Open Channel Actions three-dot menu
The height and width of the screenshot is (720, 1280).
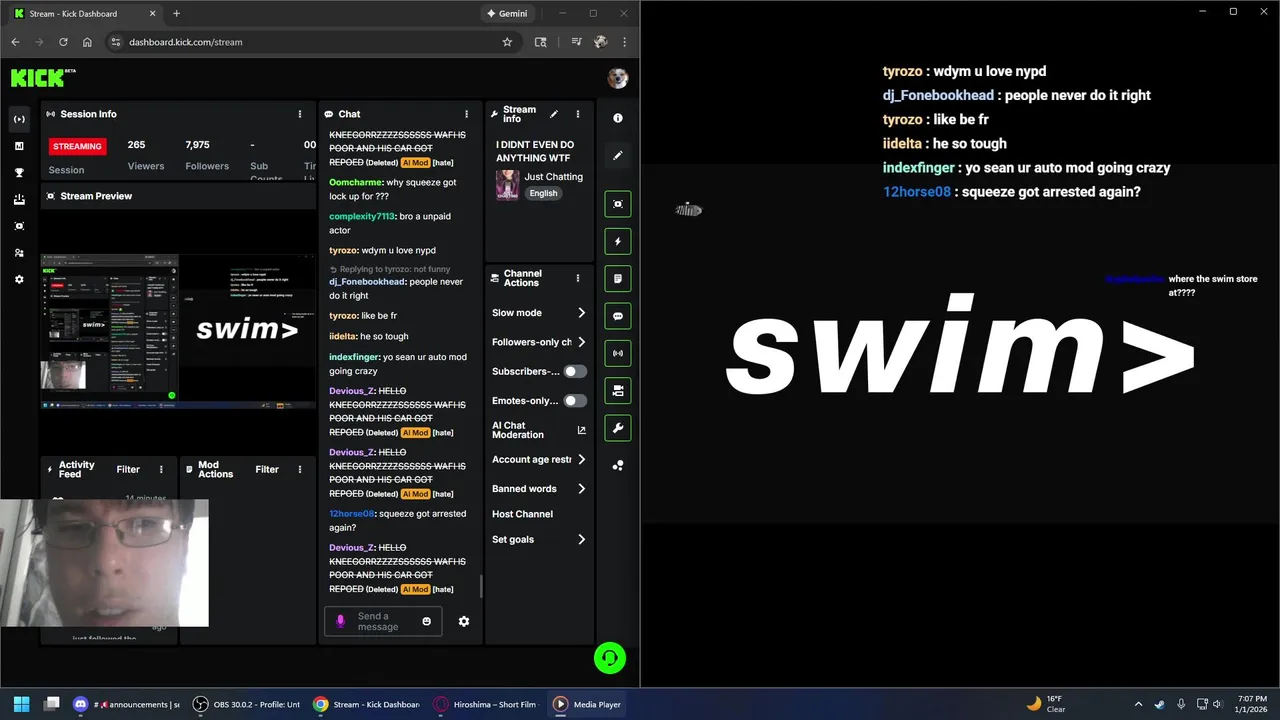point(577,278)
